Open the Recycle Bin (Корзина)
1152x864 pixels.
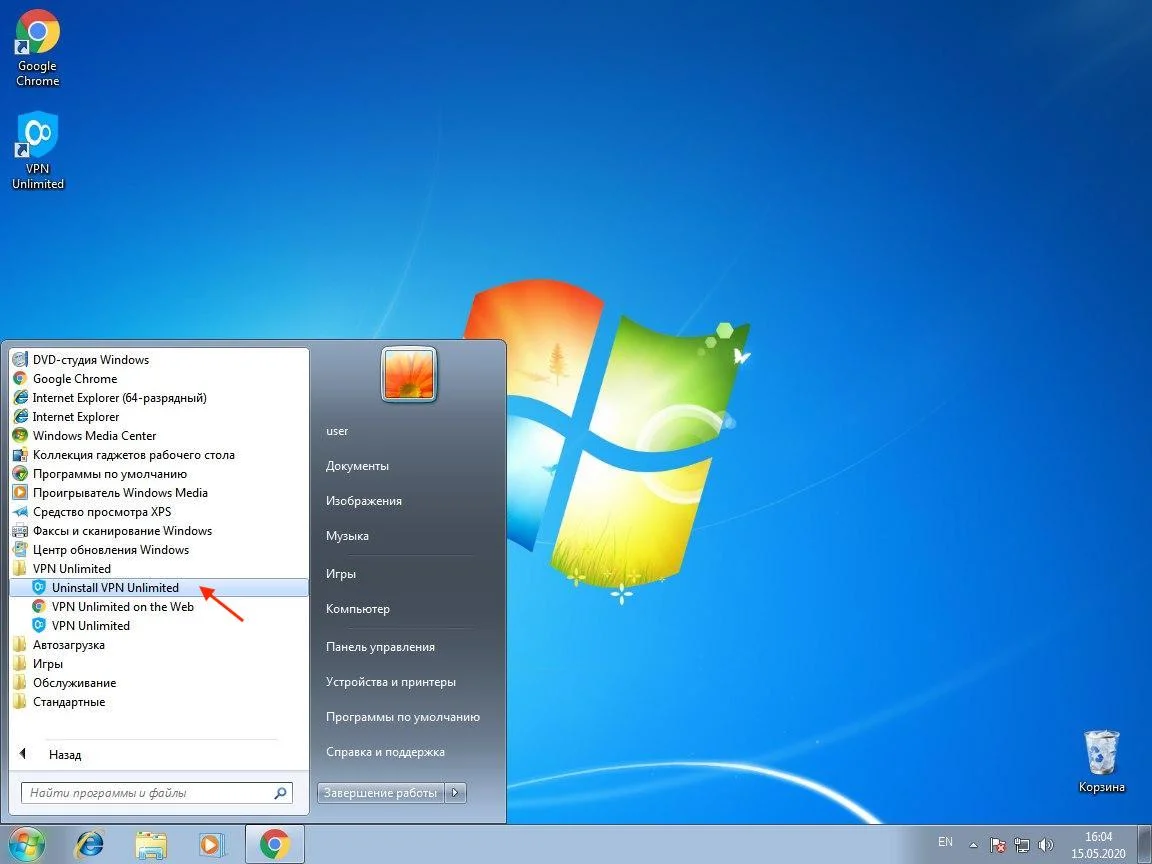(x=1101, y=760)
